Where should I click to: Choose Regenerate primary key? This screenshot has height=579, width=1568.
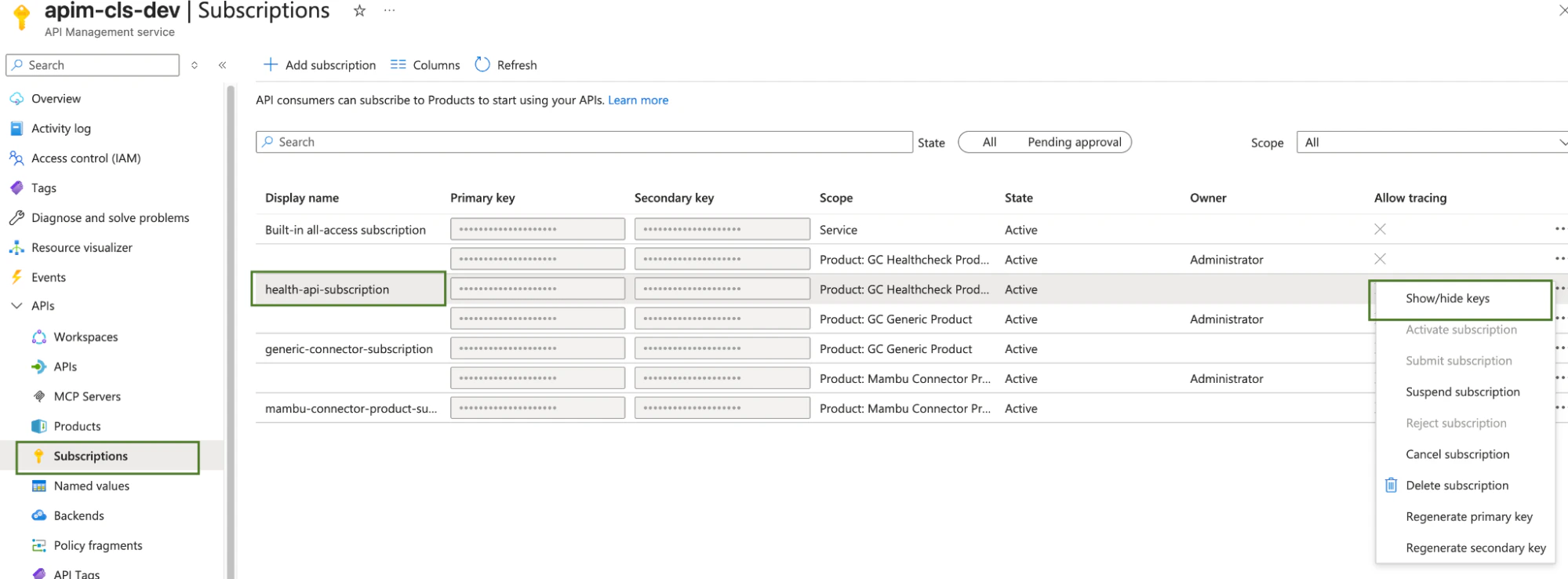[1468, 517]
